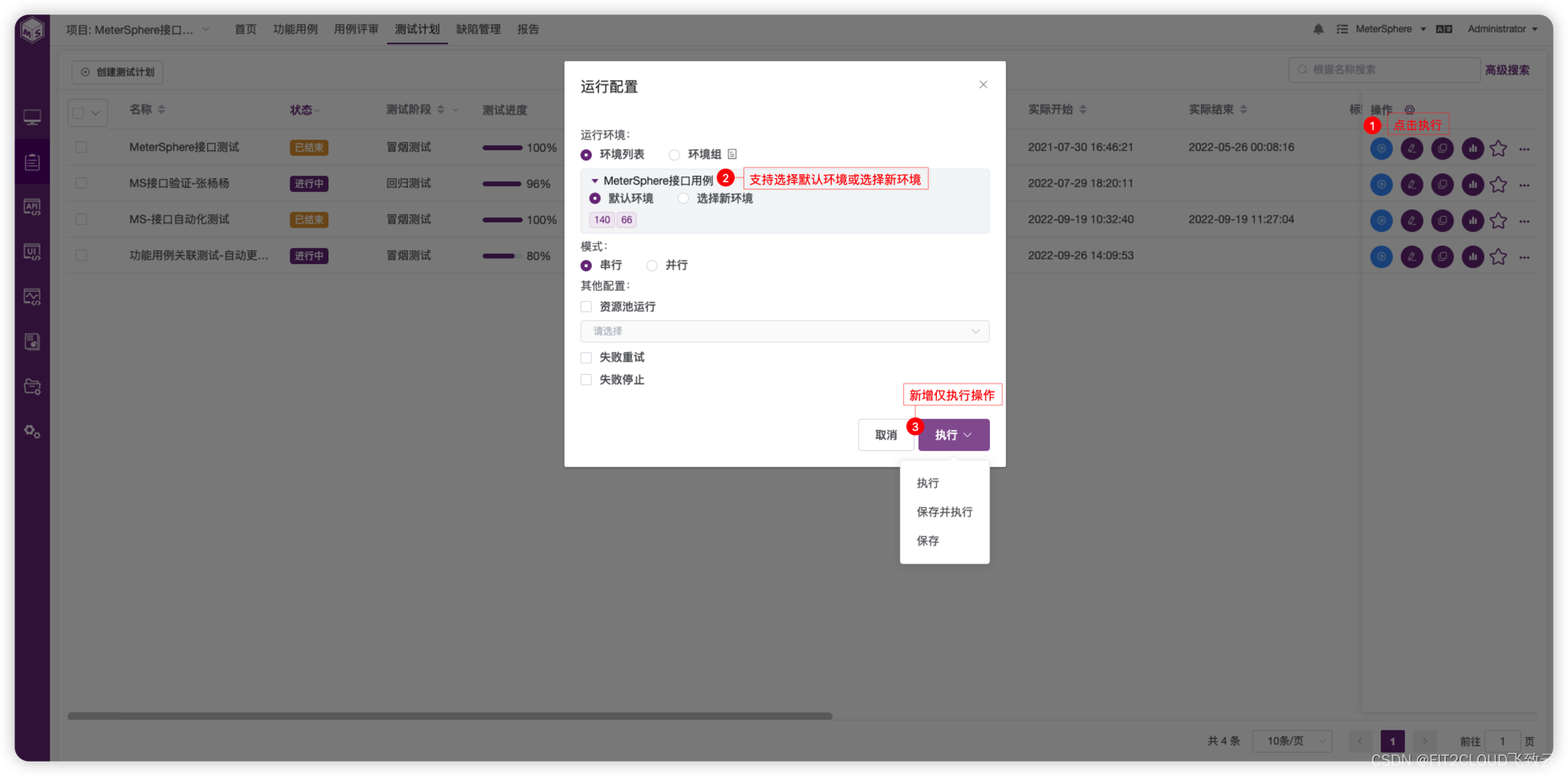Open the task list icon beside MeterSphere
This screenshot has height=776, width=1568.
click(1342, 29)
